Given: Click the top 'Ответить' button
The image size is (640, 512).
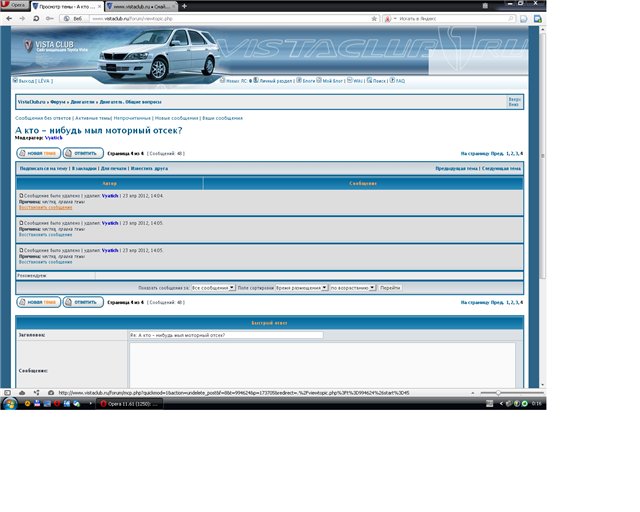Looking at the screenshot, I should (x=83, y=154).
